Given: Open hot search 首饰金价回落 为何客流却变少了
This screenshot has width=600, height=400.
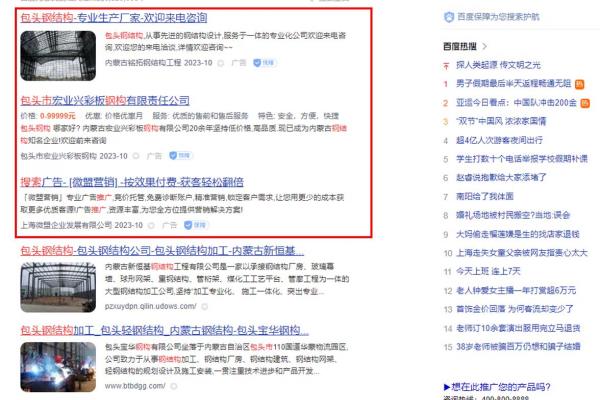Looking at the screenshot, I should point(515,309).
